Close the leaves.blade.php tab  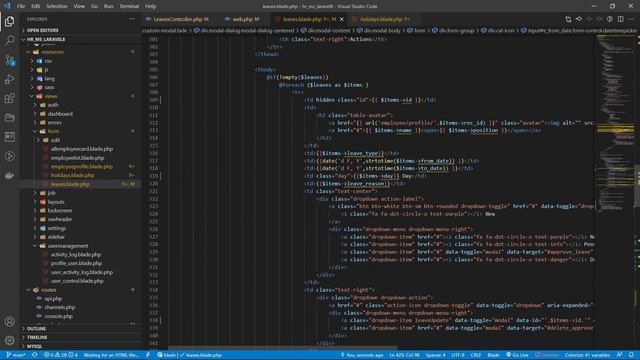[x=342, y=19]
